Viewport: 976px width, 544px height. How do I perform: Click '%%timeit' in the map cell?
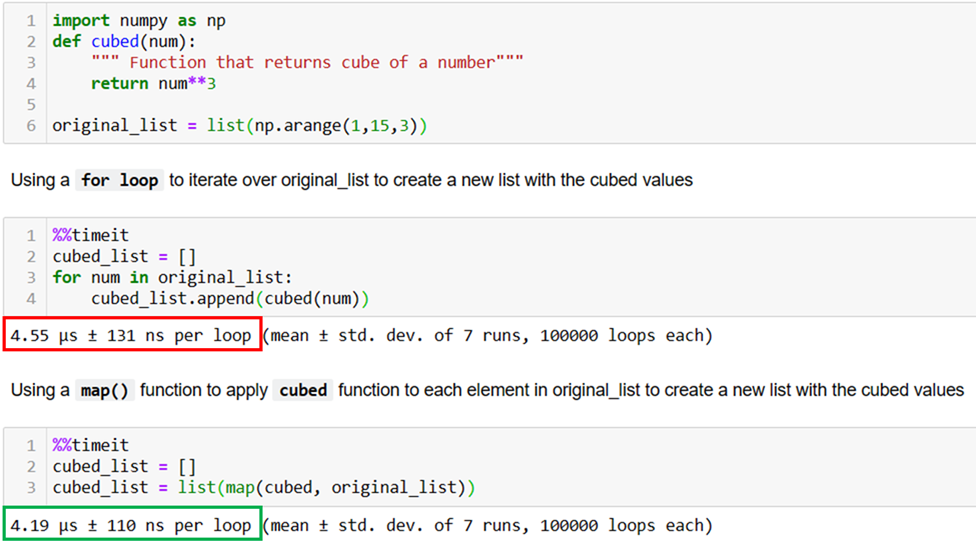[91, 446]
